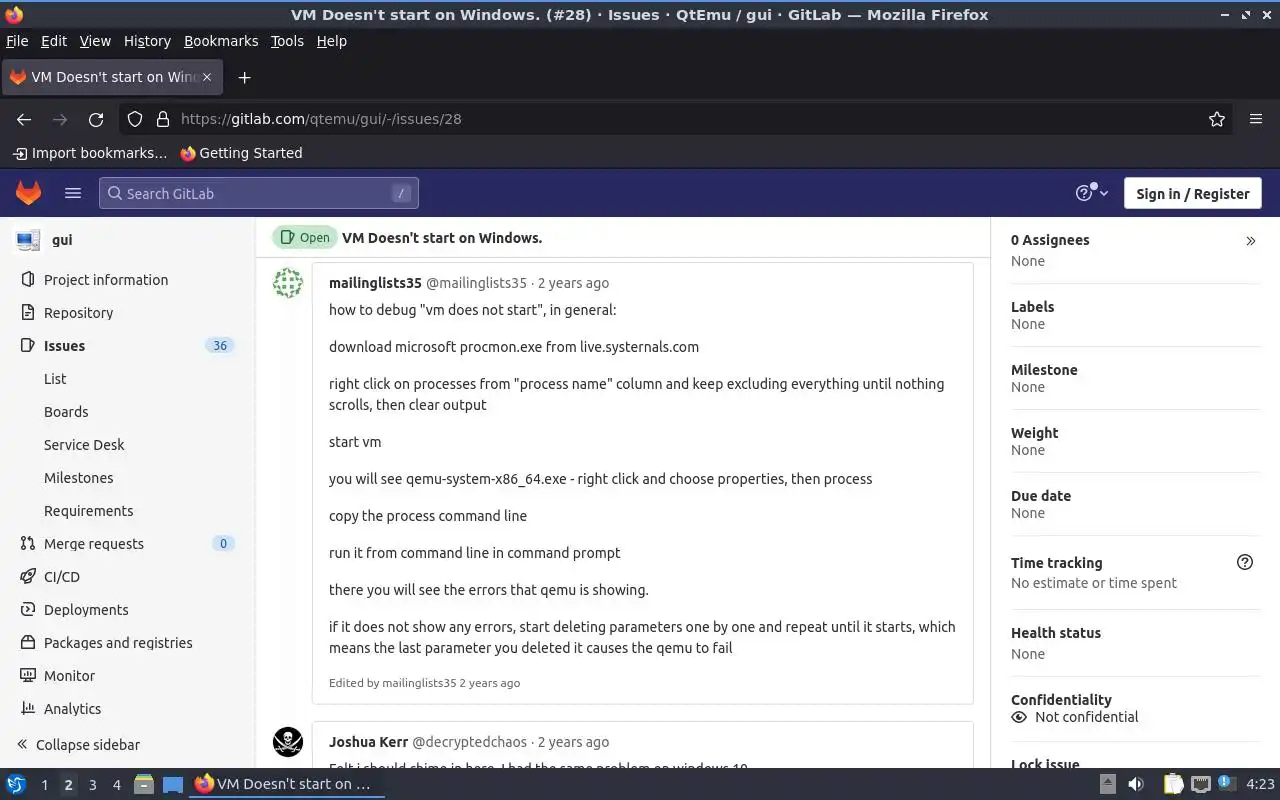Click the GitLab fox logo
1280x800 pixels.
[28, 193]
